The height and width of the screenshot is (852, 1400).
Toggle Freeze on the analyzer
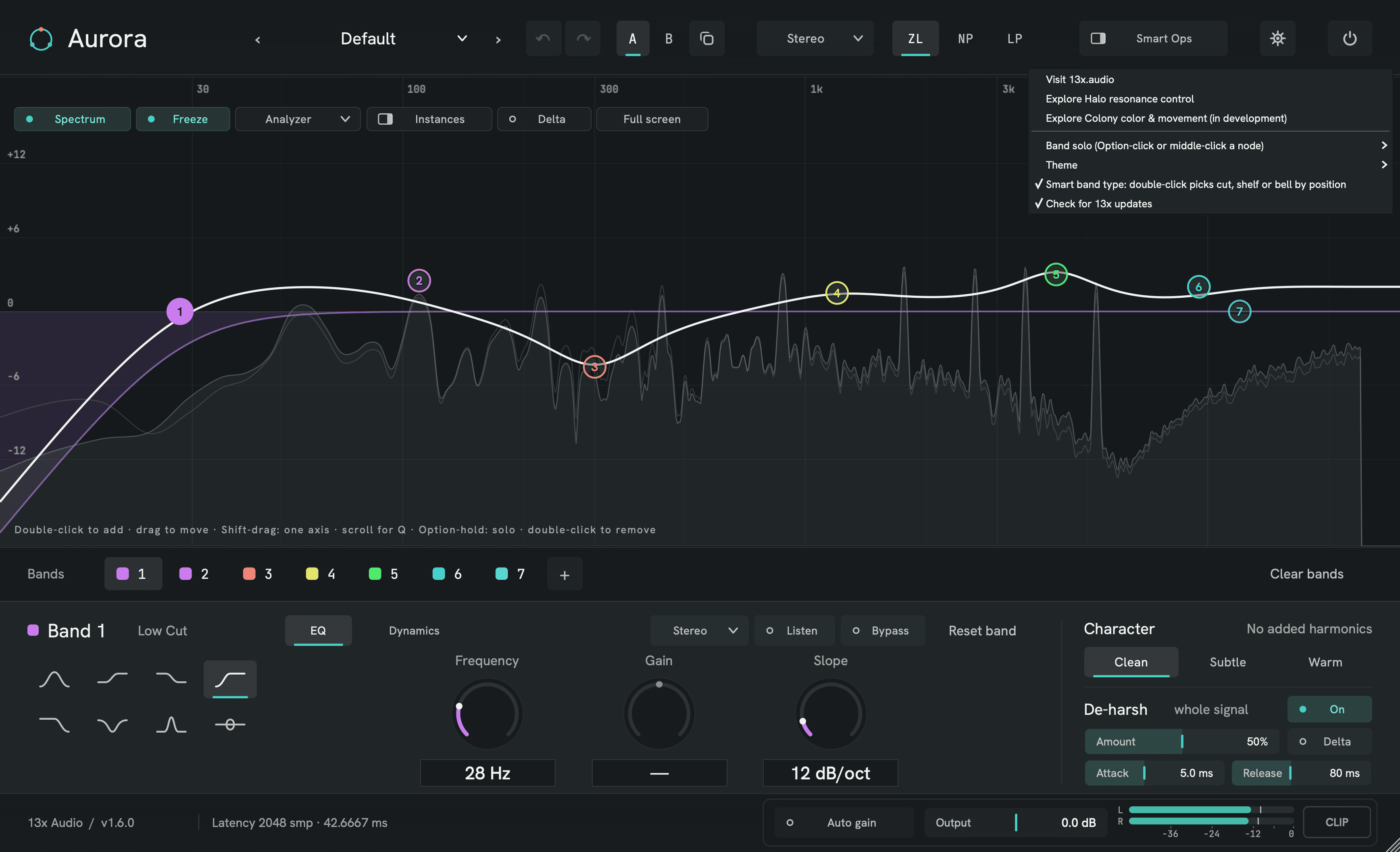pyautogui.click(x=182, y=119)
